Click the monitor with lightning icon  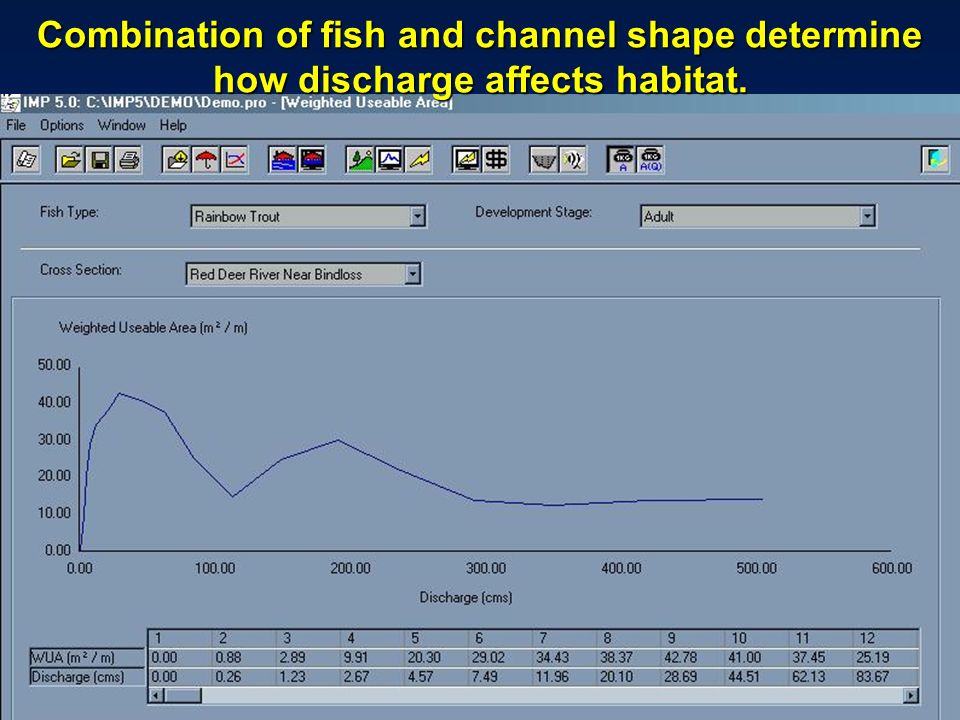click(467, 160)
